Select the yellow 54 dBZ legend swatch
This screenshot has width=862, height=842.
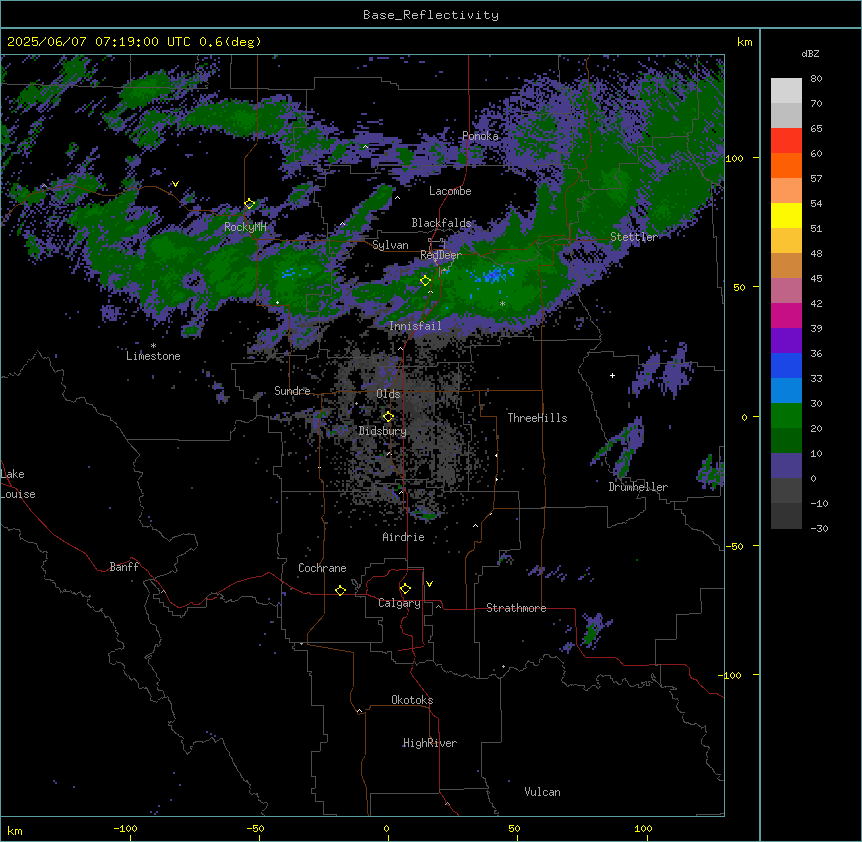(786, 215)
